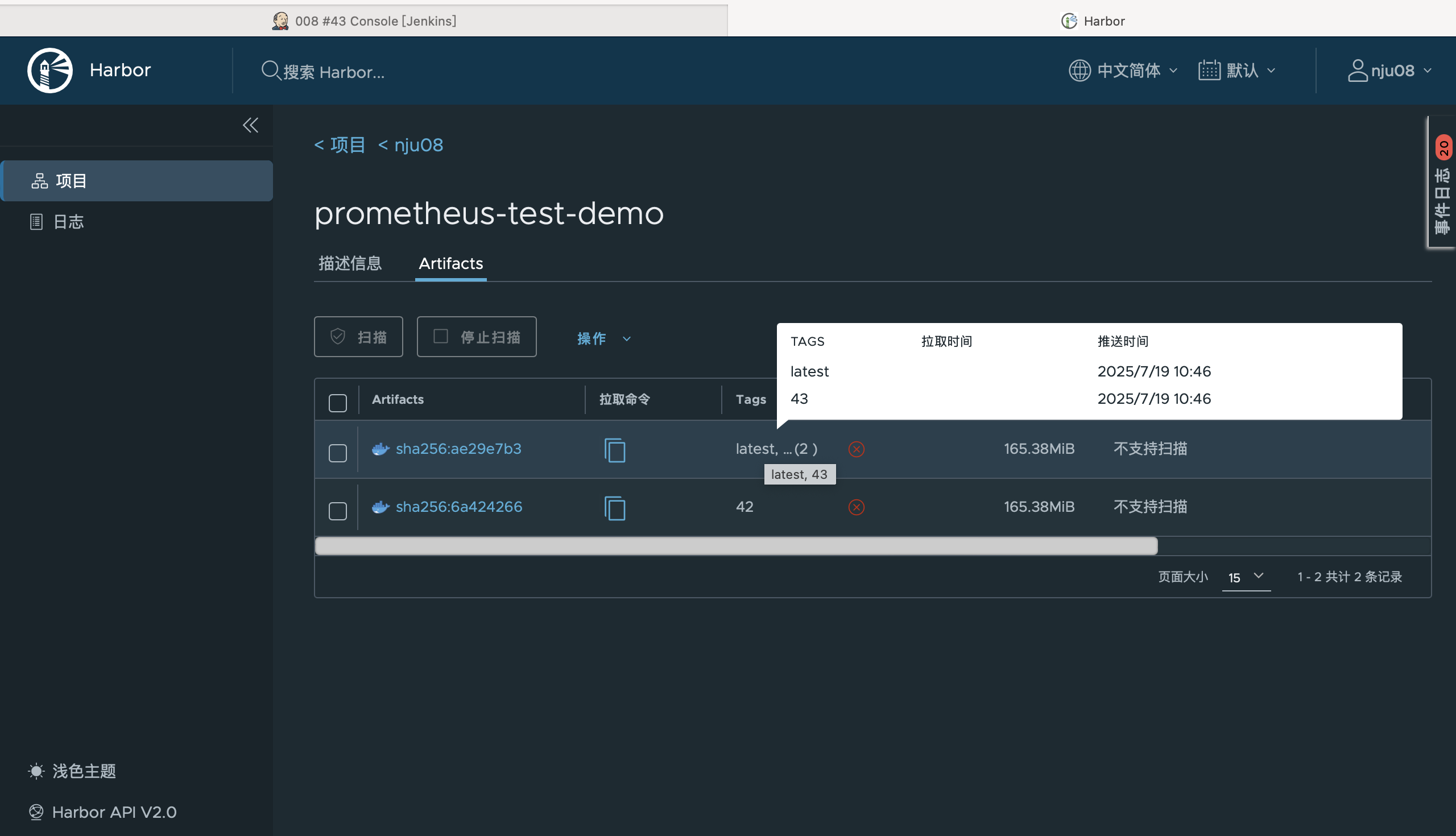Viewport: 1456px width, 836px height.
Task: Click the Harbor API swagger icon
Action: click(x=36, y=812)
